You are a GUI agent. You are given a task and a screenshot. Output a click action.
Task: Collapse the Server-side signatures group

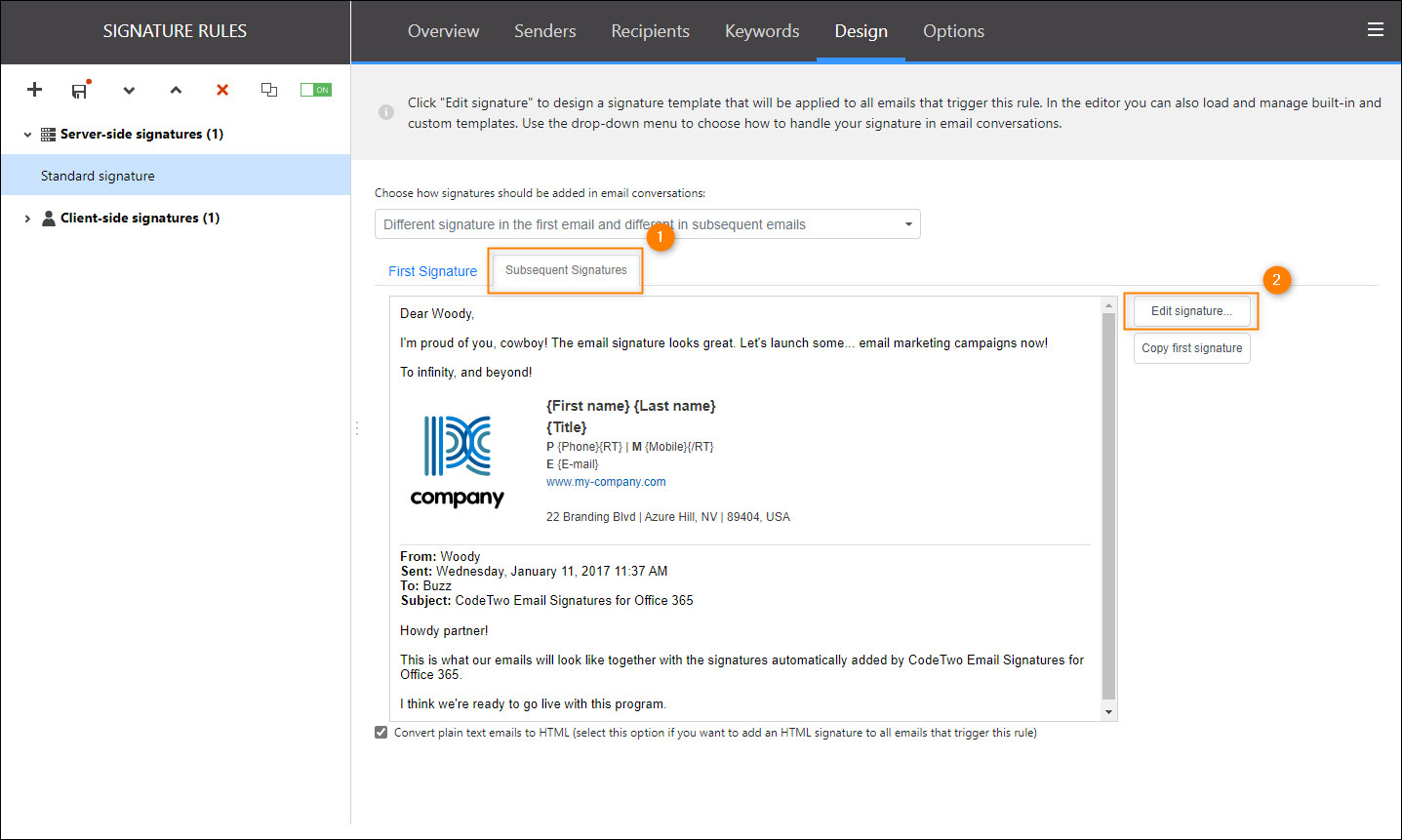(27, 134)
